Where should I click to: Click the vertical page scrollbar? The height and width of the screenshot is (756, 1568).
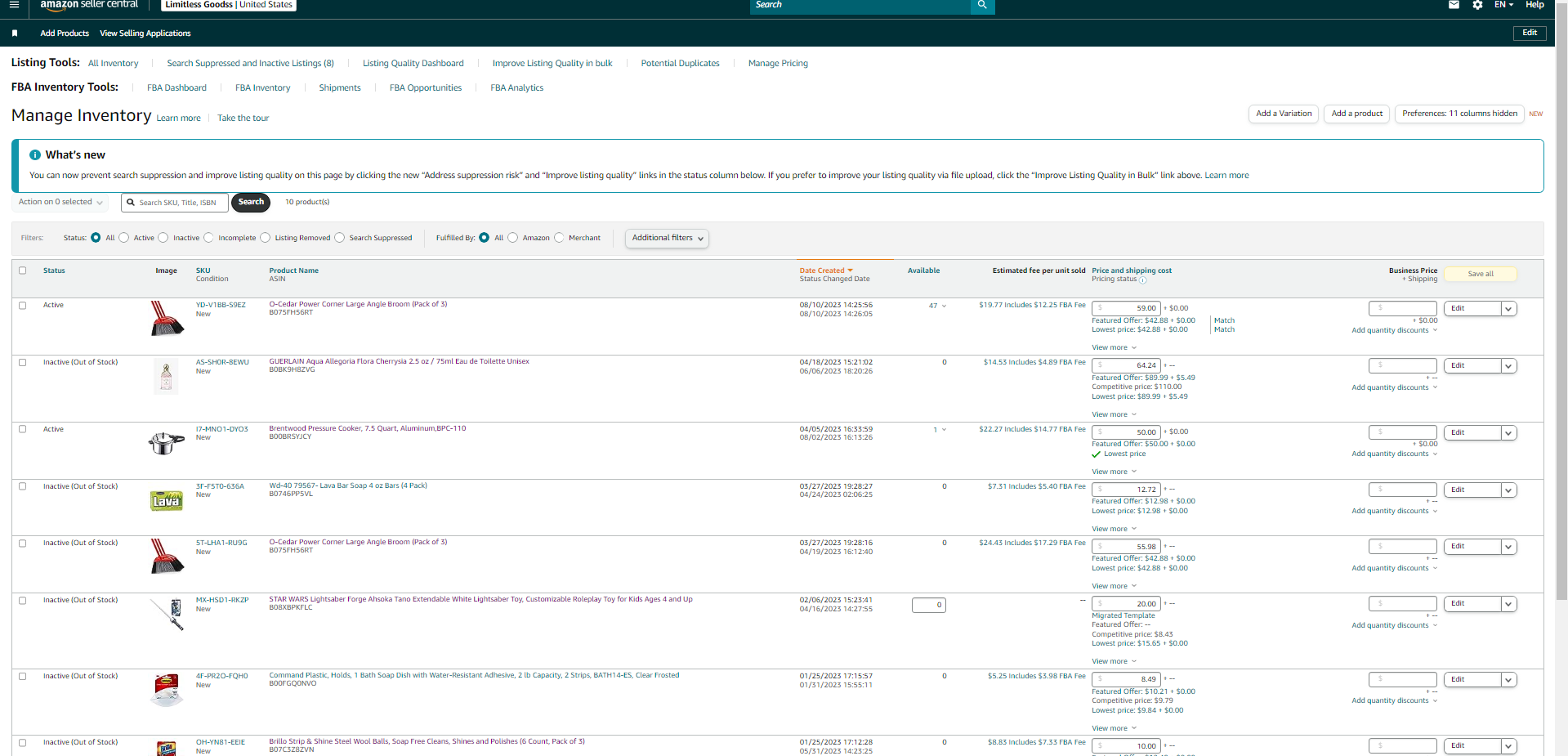(1561, 301)
